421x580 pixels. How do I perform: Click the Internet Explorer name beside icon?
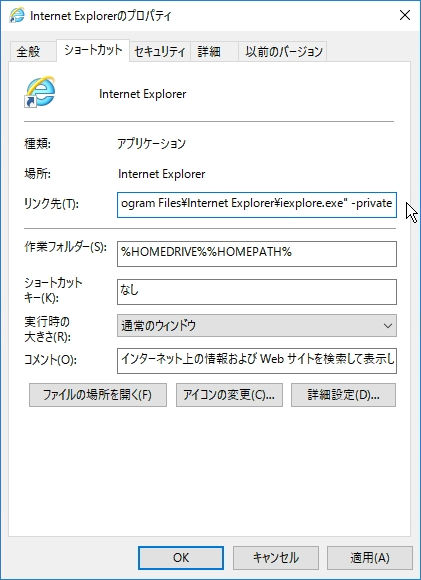142,94
